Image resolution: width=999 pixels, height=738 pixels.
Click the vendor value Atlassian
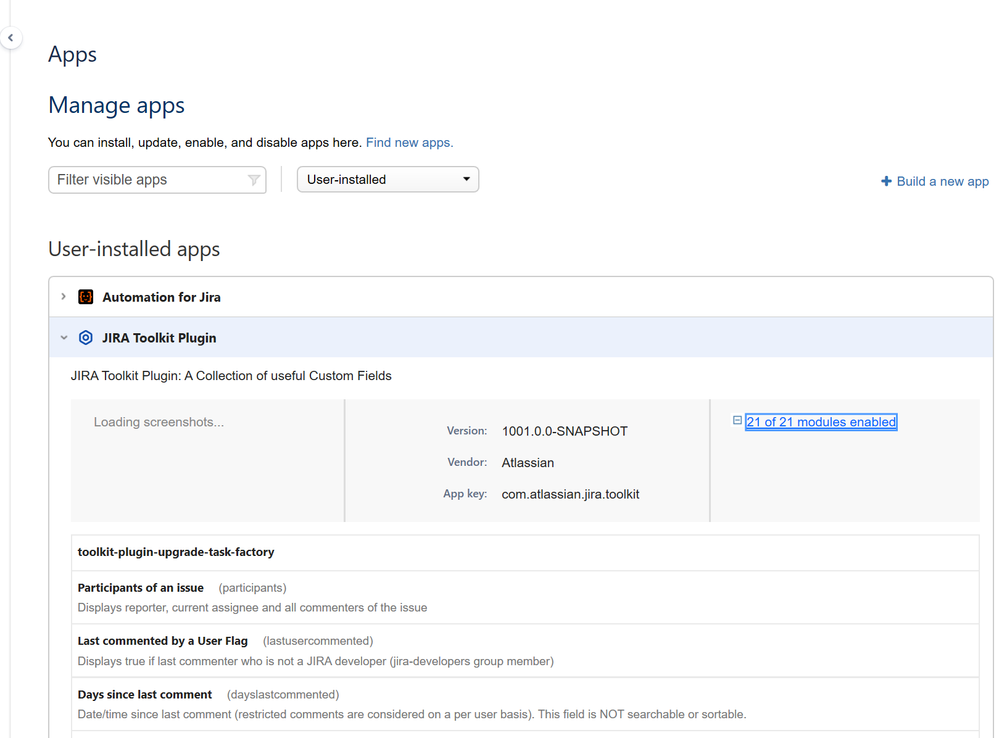pyautogui.click(x=528, y=463)
